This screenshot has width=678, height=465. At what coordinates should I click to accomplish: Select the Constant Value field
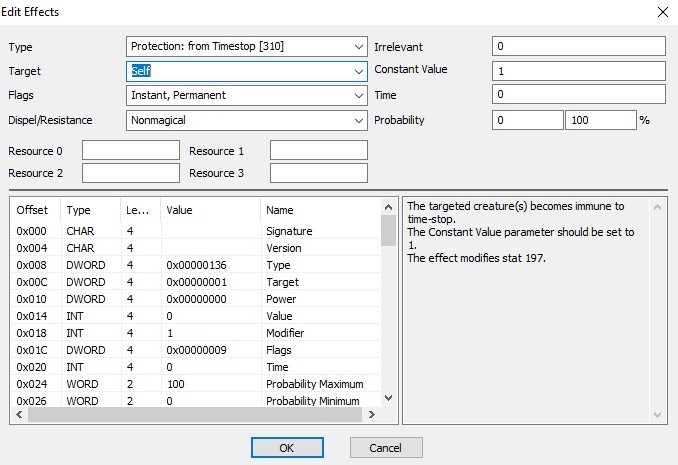tap(578, 71)
